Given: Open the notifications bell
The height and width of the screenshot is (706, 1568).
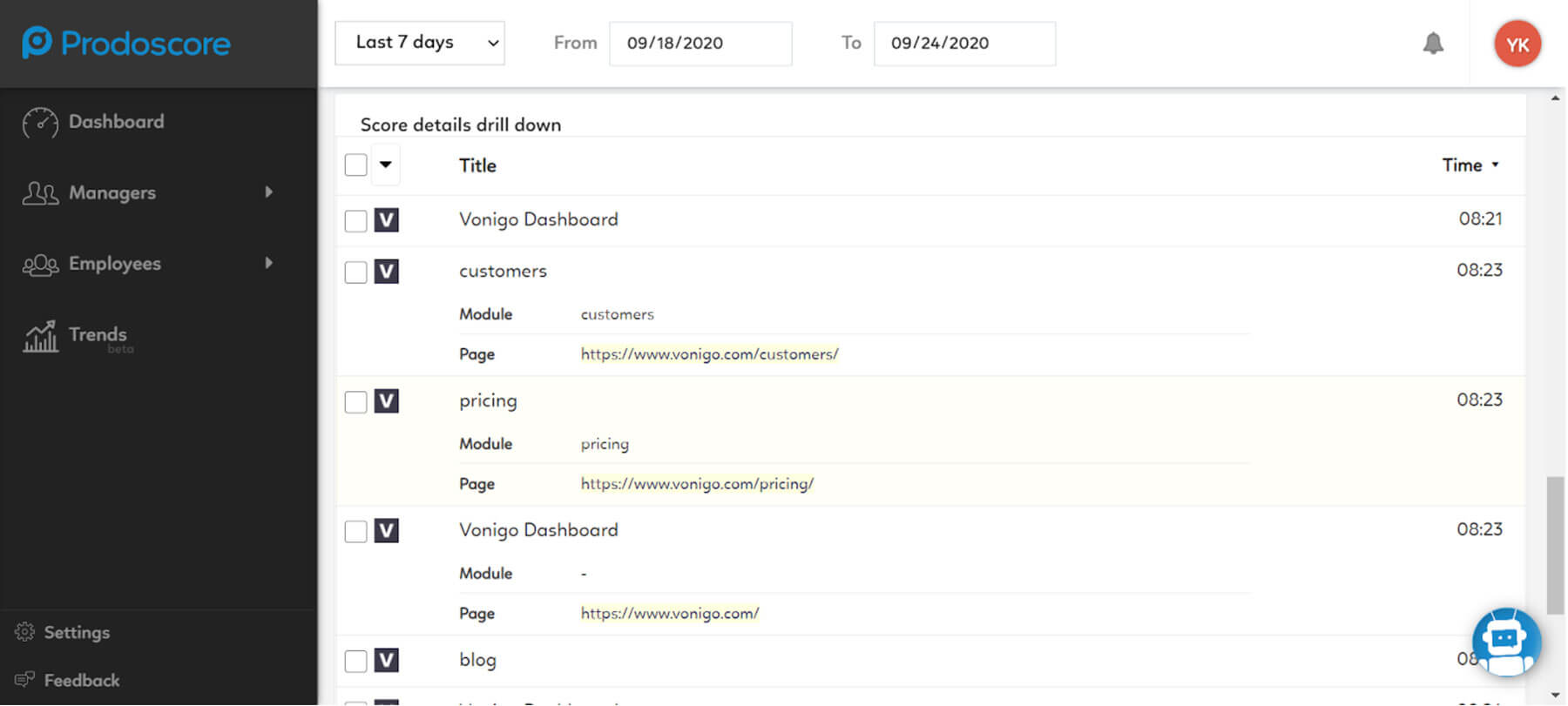Looking at the screenshot, I should (1433, 43).
